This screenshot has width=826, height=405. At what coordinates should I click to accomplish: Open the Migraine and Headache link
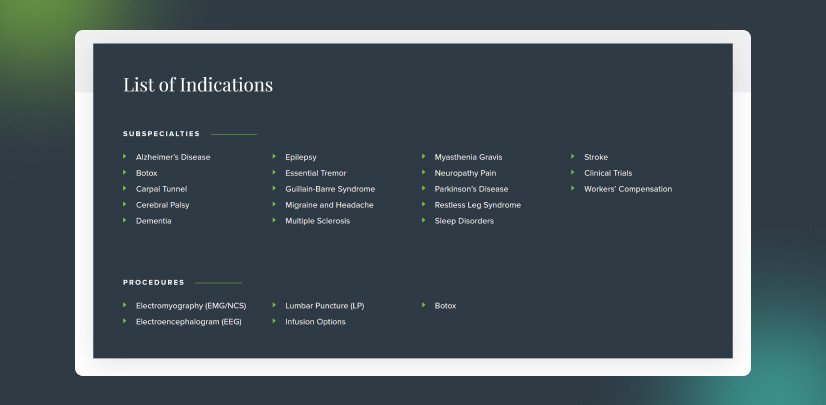coord(329,205)
